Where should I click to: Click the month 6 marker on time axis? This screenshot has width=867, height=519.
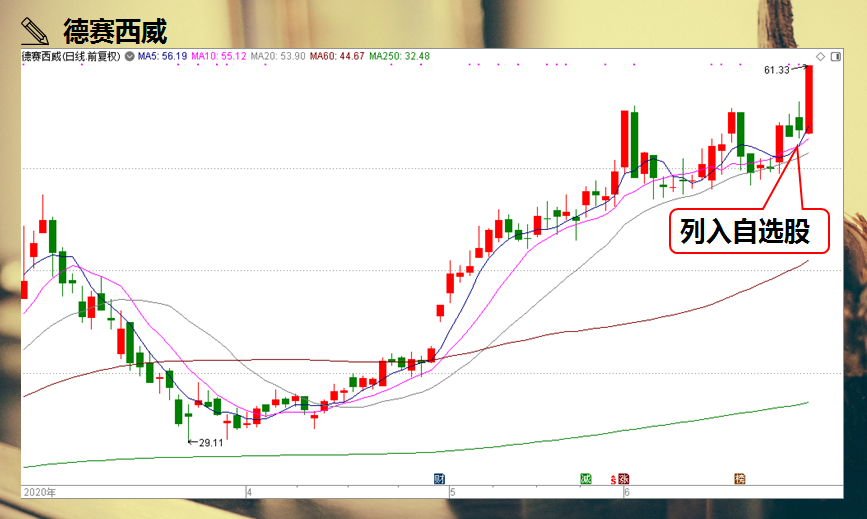tap(627, 492)
